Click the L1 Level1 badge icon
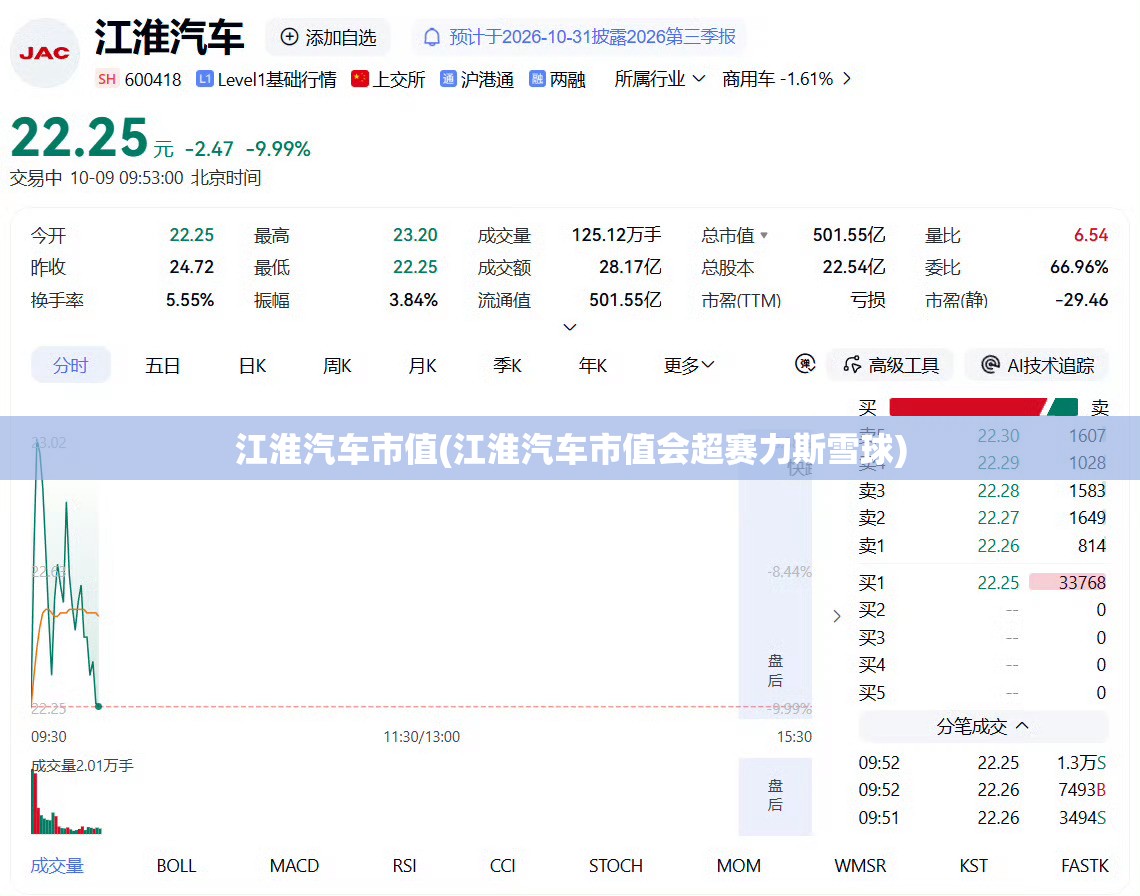The image size is (1140, 896). pyautogui.click(x=204, y=79)
